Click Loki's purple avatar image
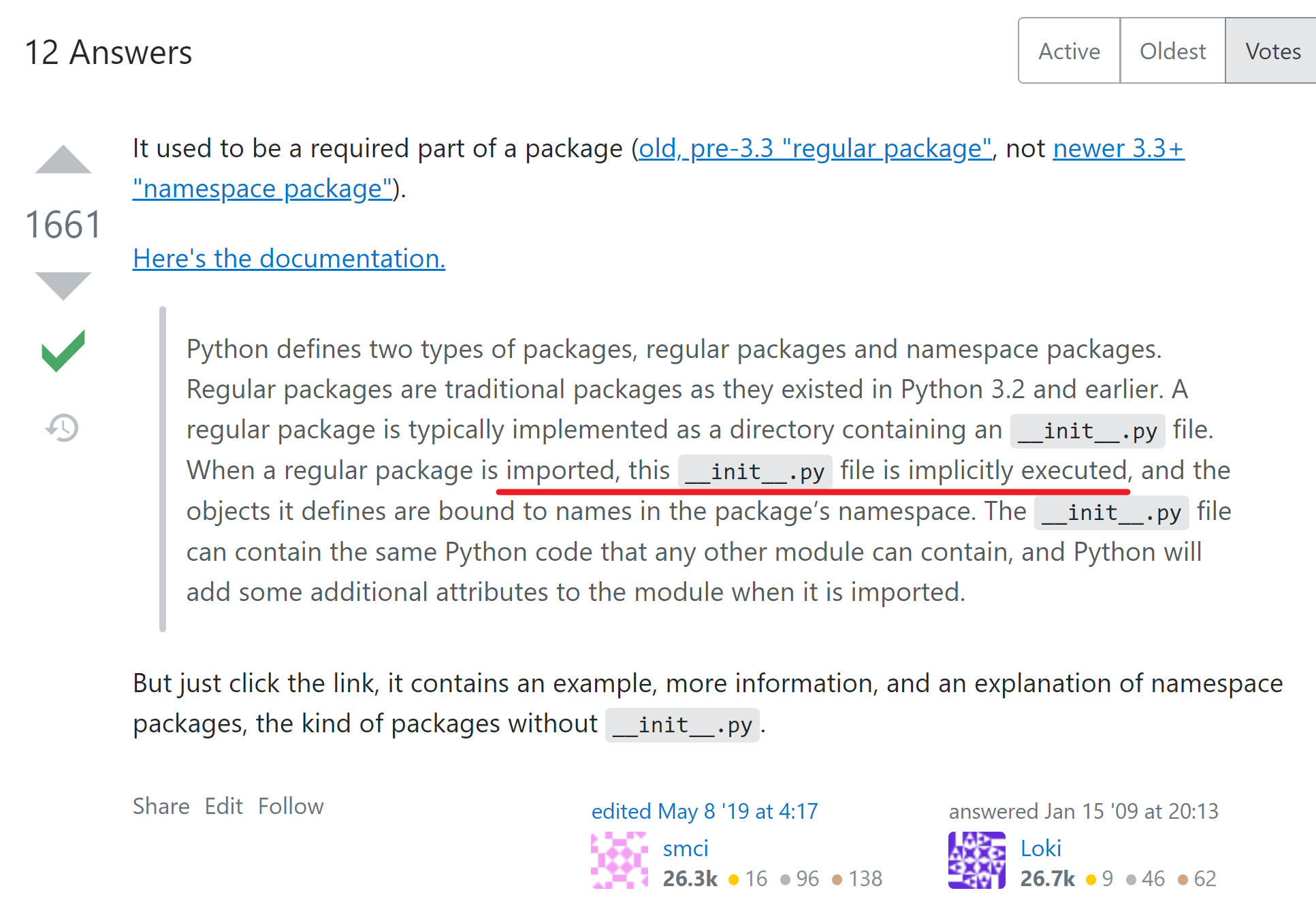The image size is (1316, 912). [x=976, y=860]
